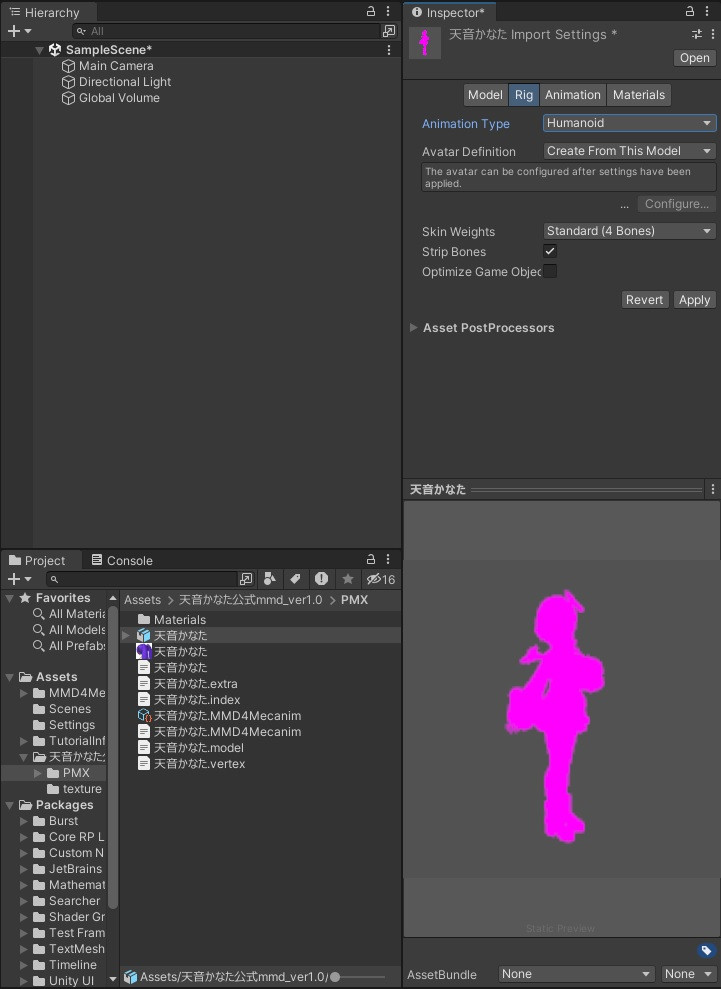Switch to the Console tab

tap(122, 560)
